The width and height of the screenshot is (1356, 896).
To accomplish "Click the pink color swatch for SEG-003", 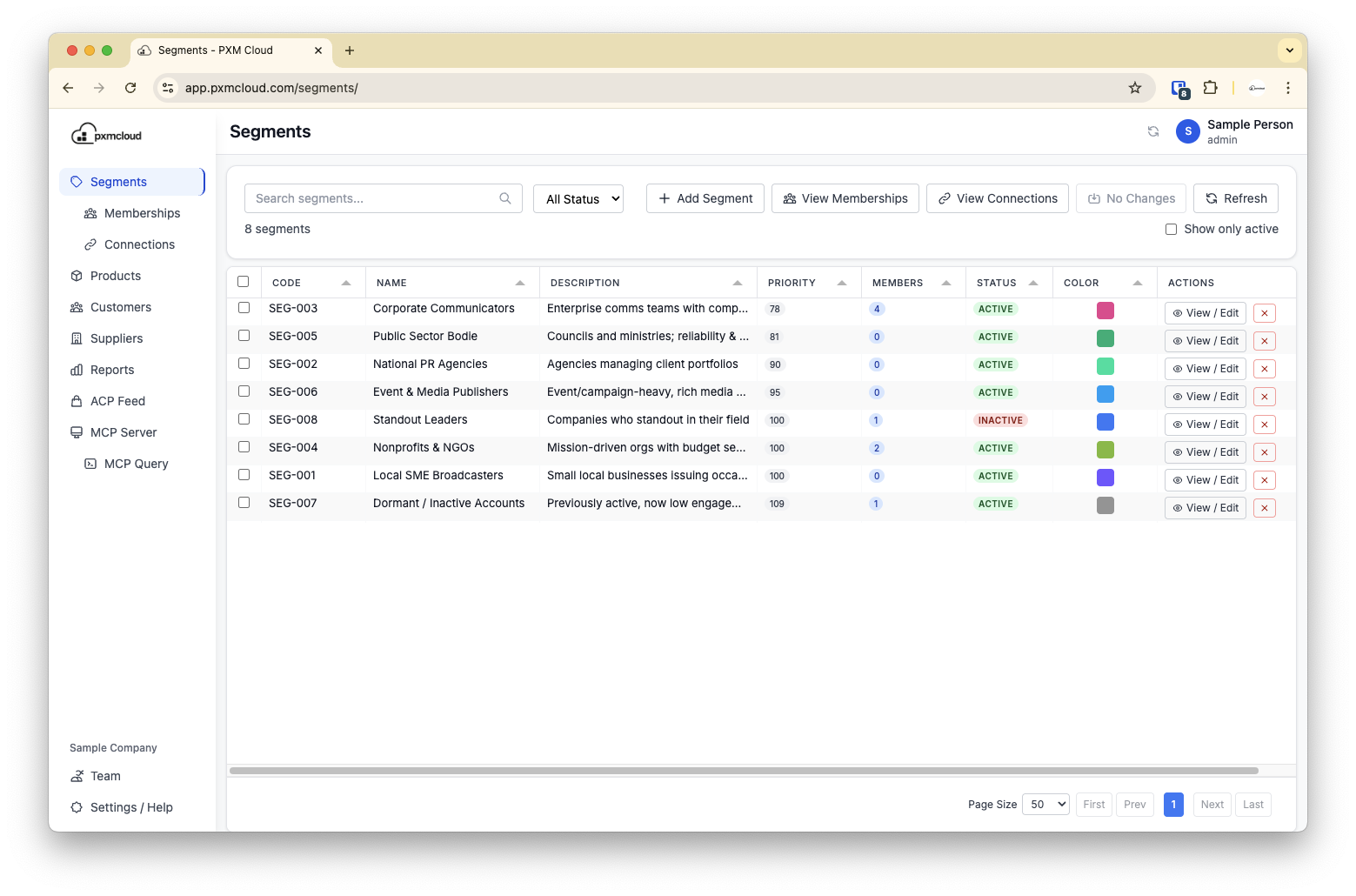I will coord(1106,311).
